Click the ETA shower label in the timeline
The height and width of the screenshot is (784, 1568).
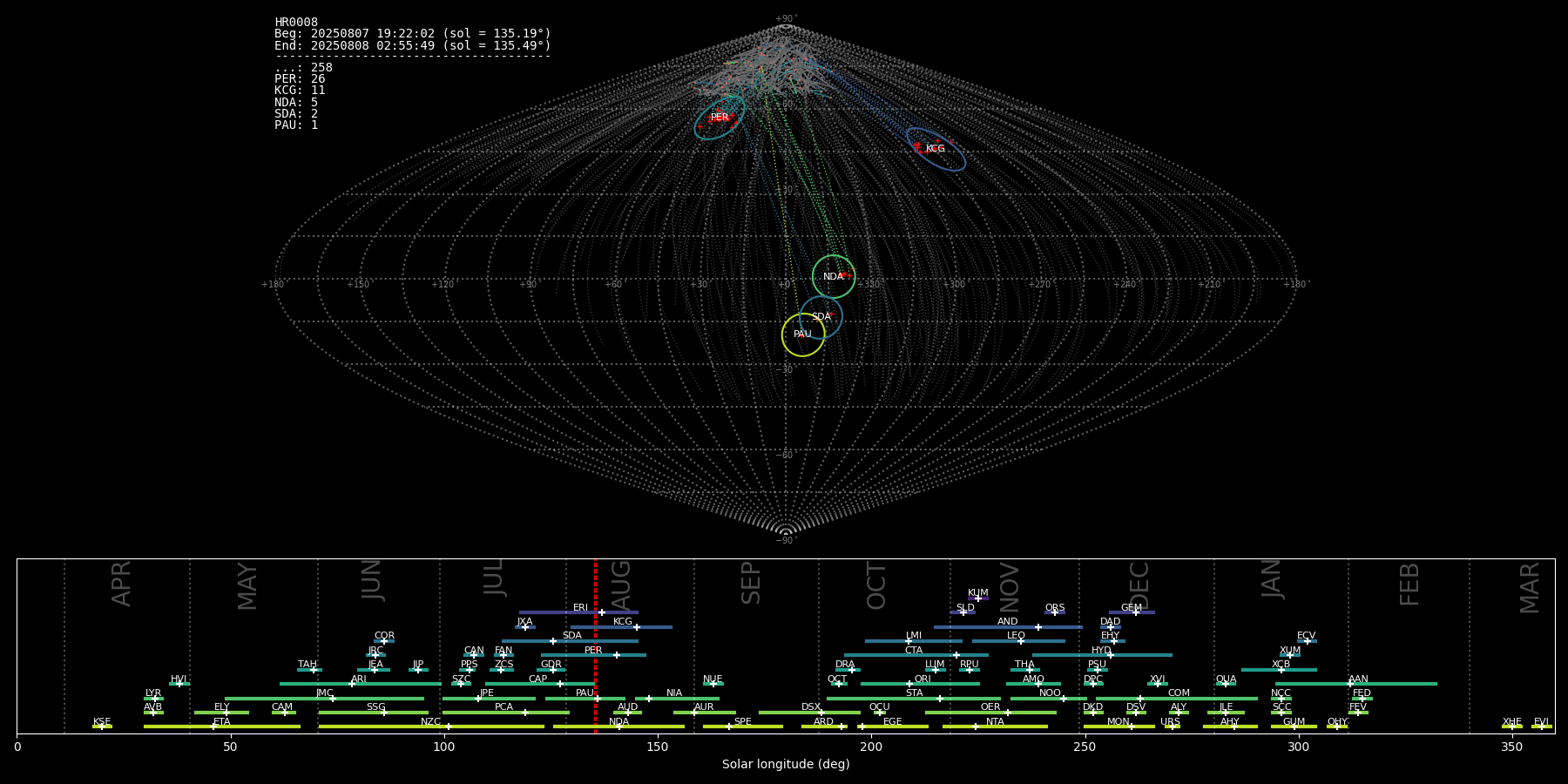(222, 722)
